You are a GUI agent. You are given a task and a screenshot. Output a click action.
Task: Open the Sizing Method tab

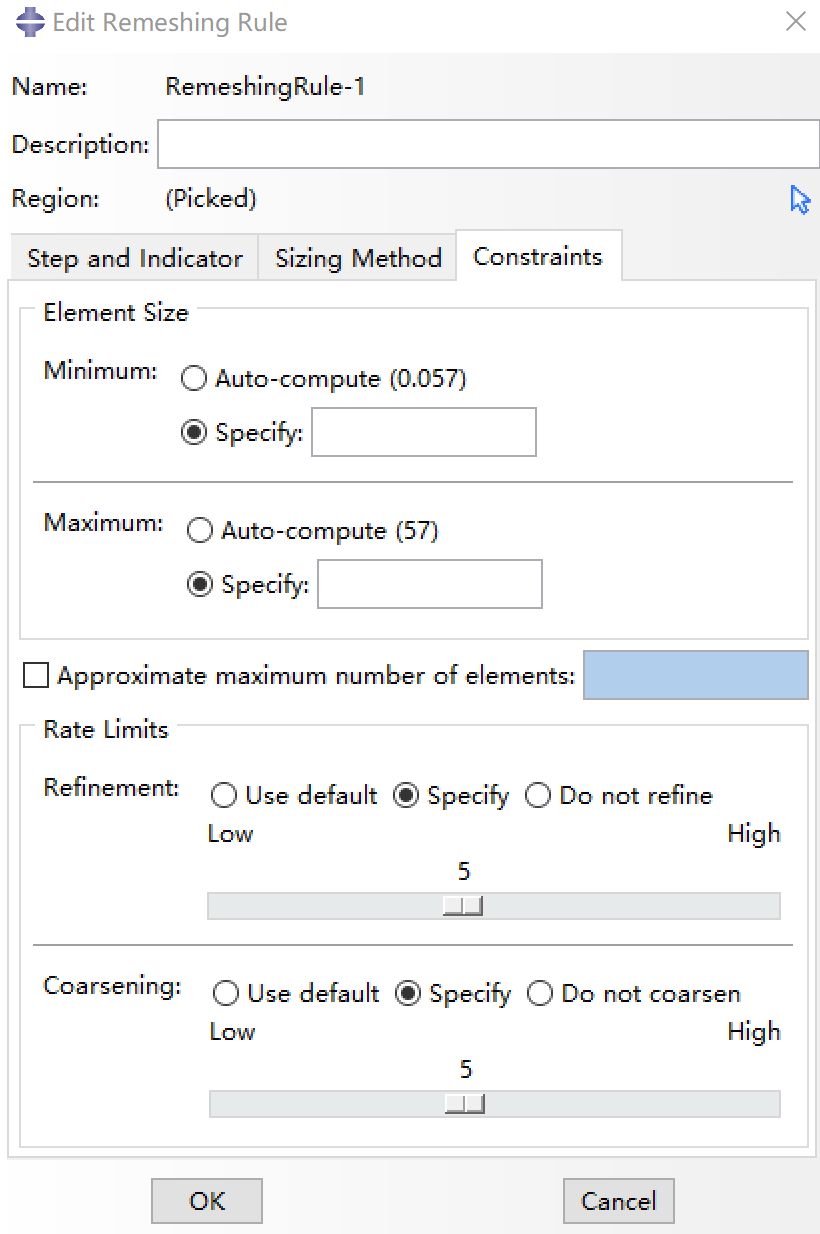358,259
